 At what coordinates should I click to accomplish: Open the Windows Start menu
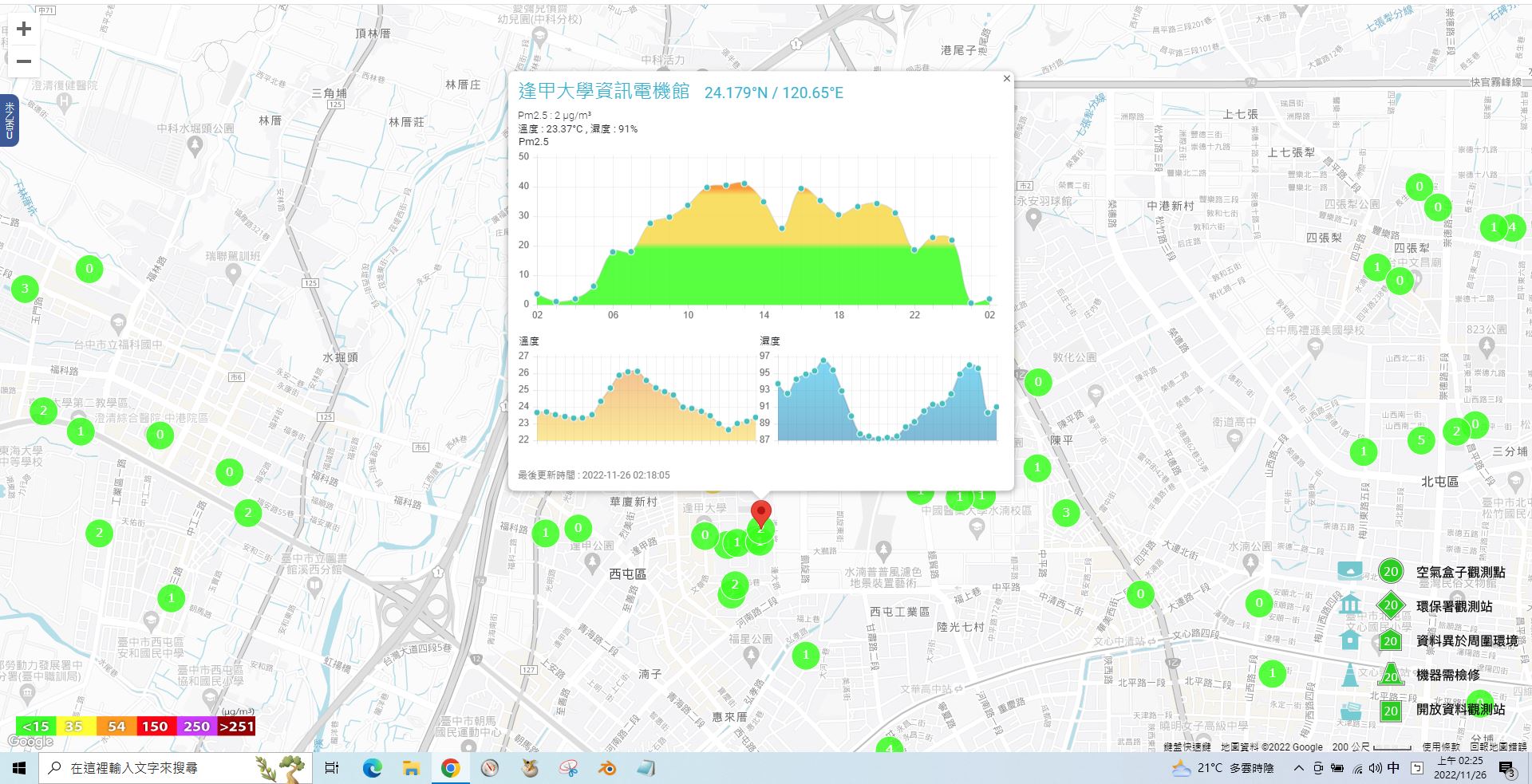coord(19,768)
